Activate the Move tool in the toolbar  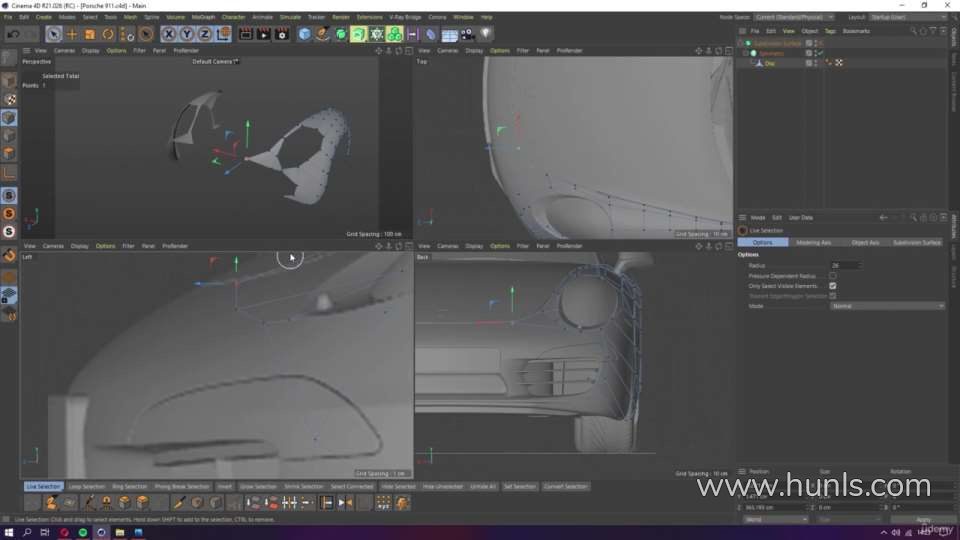[x=72, y=34]
